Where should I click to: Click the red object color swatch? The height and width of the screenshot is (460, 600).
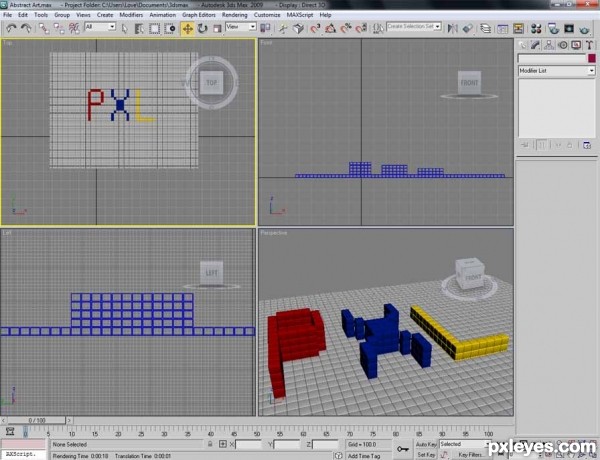[592, 58]
